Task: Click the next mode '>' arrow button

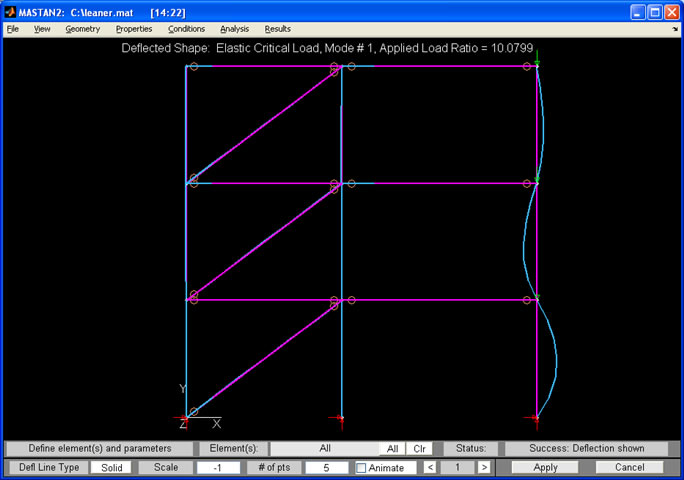Action: pyautogui.click(x=484, y=467)
